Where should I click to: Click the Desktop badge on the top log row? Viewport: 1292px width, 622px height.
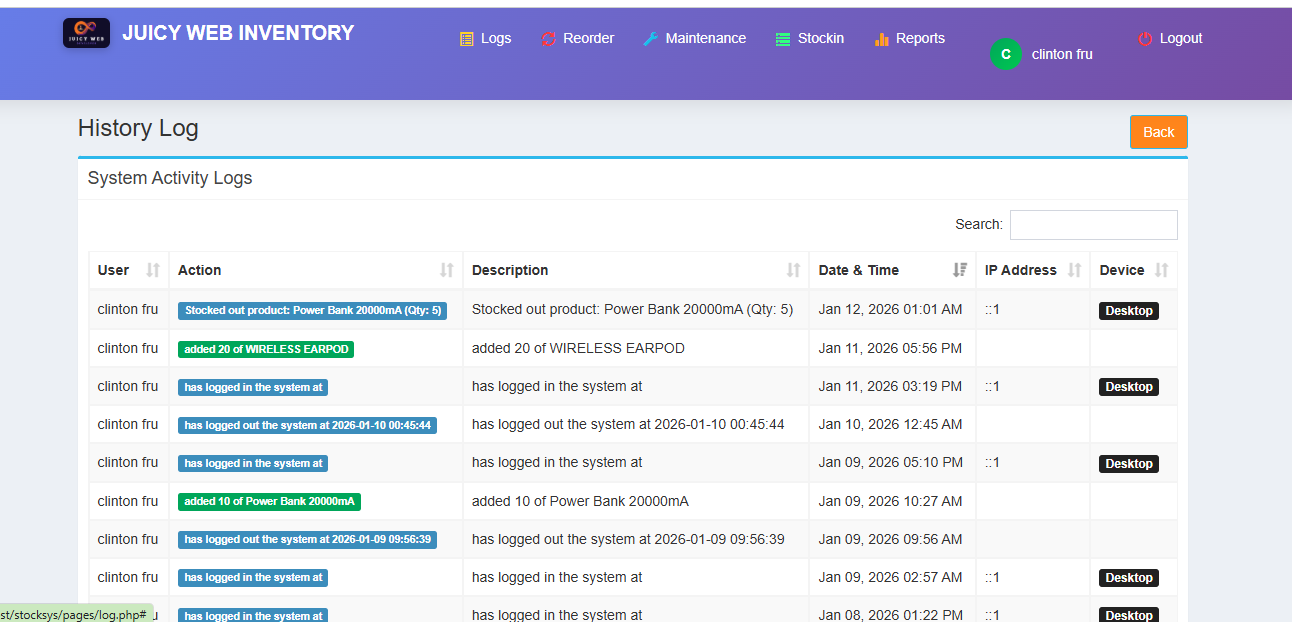[1128, 310]
